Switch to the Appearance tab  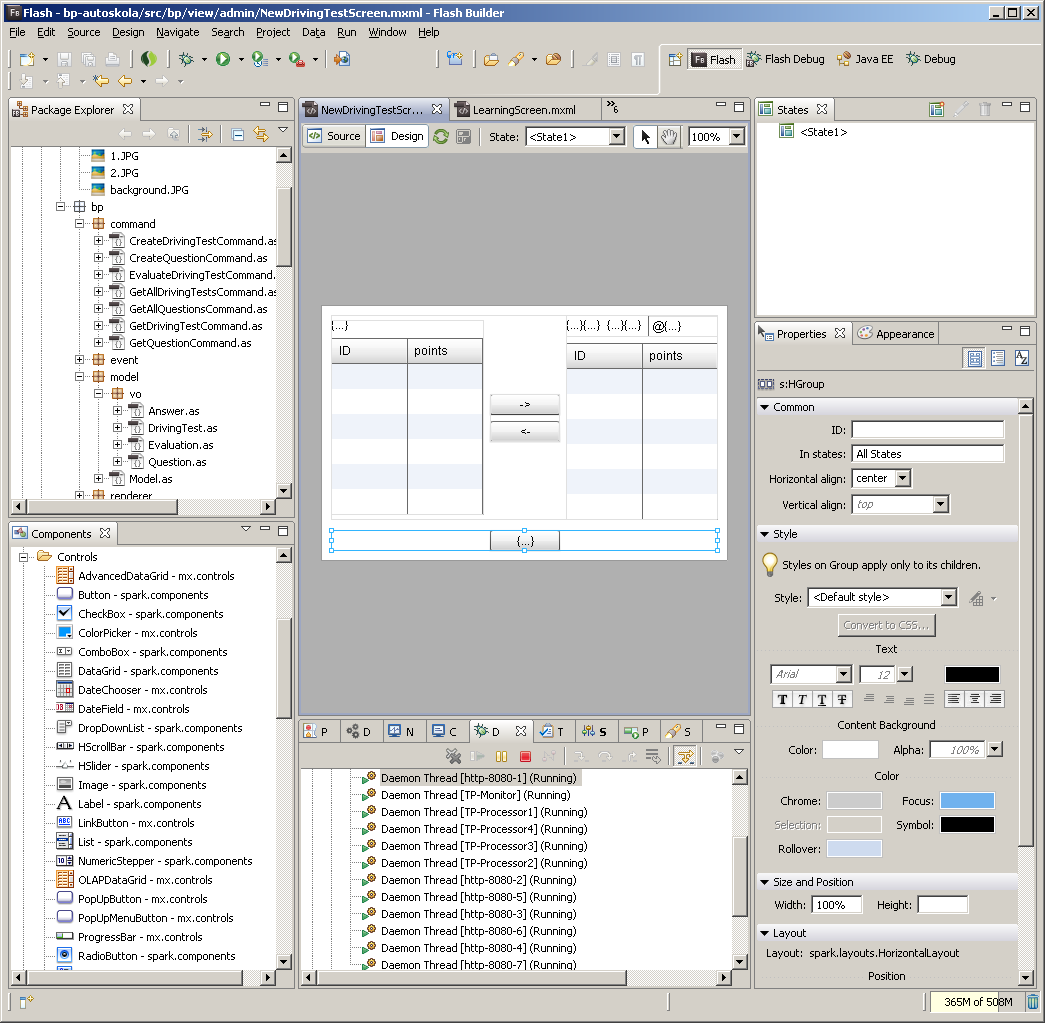pyautogui.click(x=896, y=334)
